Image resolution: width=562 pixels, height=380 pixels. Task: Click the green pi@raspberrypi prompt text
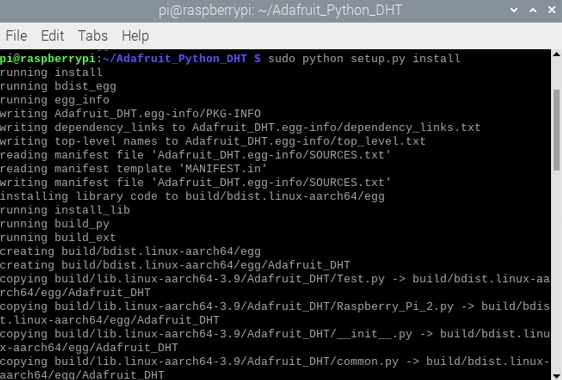(x=48, y=58)
